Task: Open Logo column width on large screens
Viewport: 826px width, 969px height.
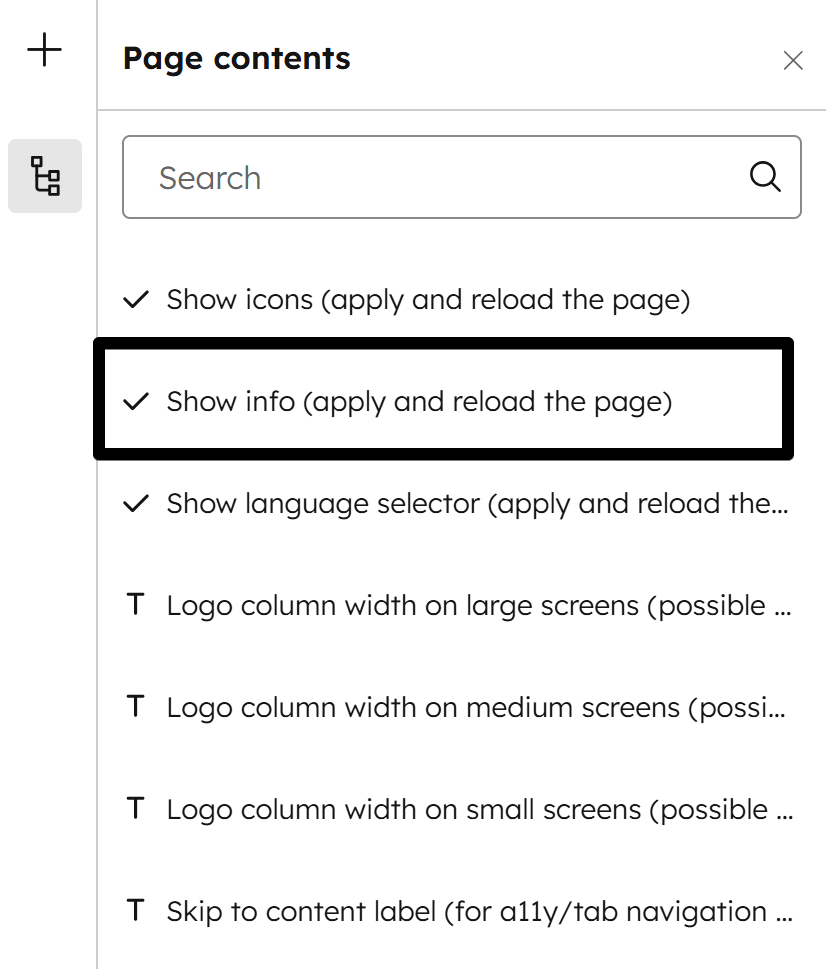Action: coord(457,606)
